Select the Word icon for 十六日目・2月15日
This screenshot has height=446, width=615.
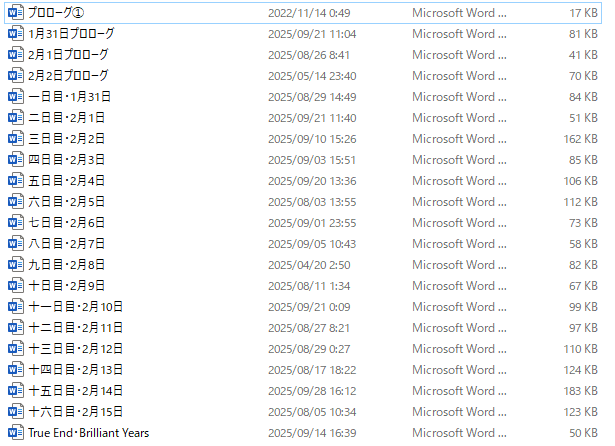point(15,412)
